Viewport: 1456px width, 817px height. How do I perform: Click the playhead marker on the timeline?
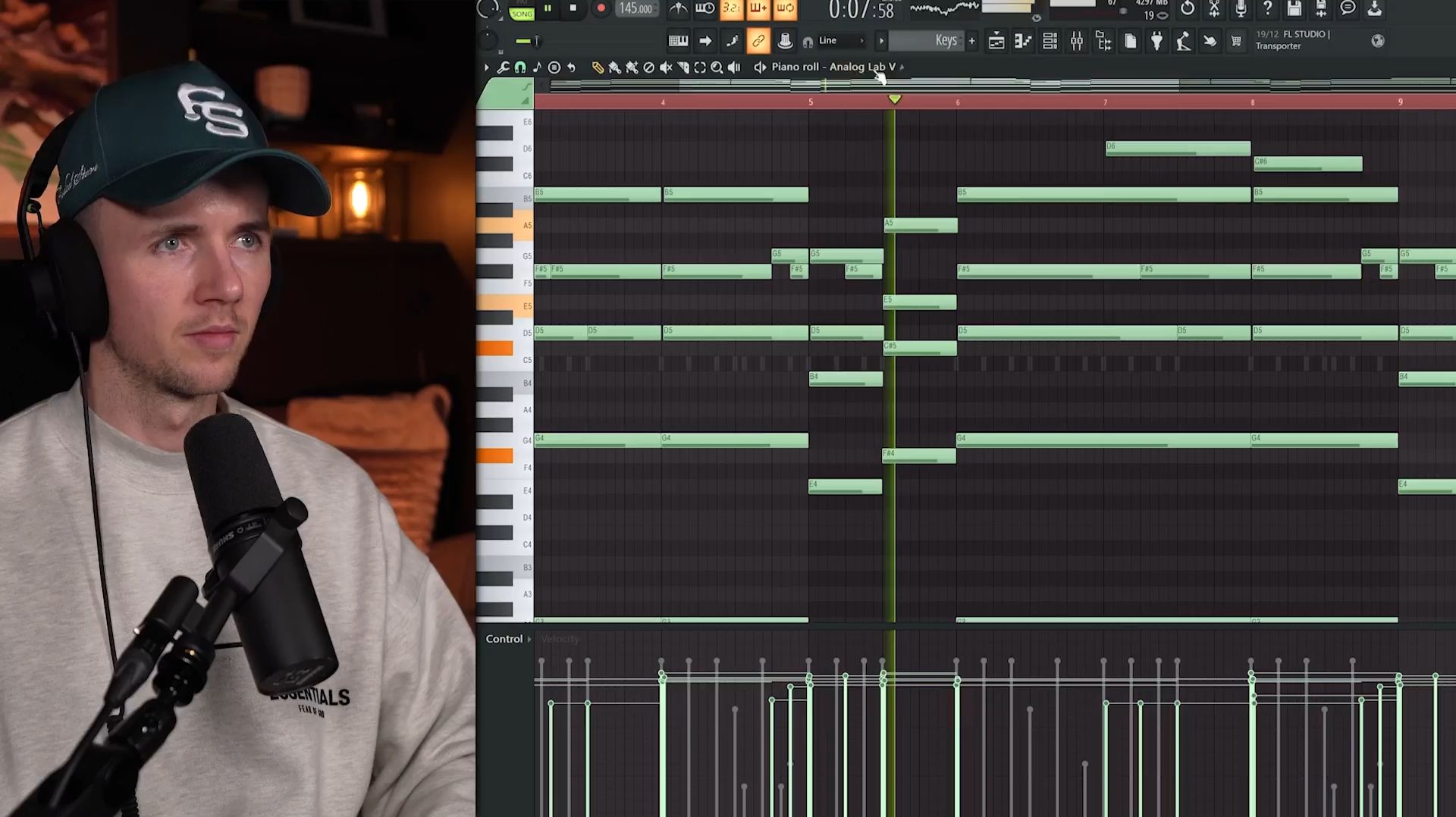[x=895, y=99]
